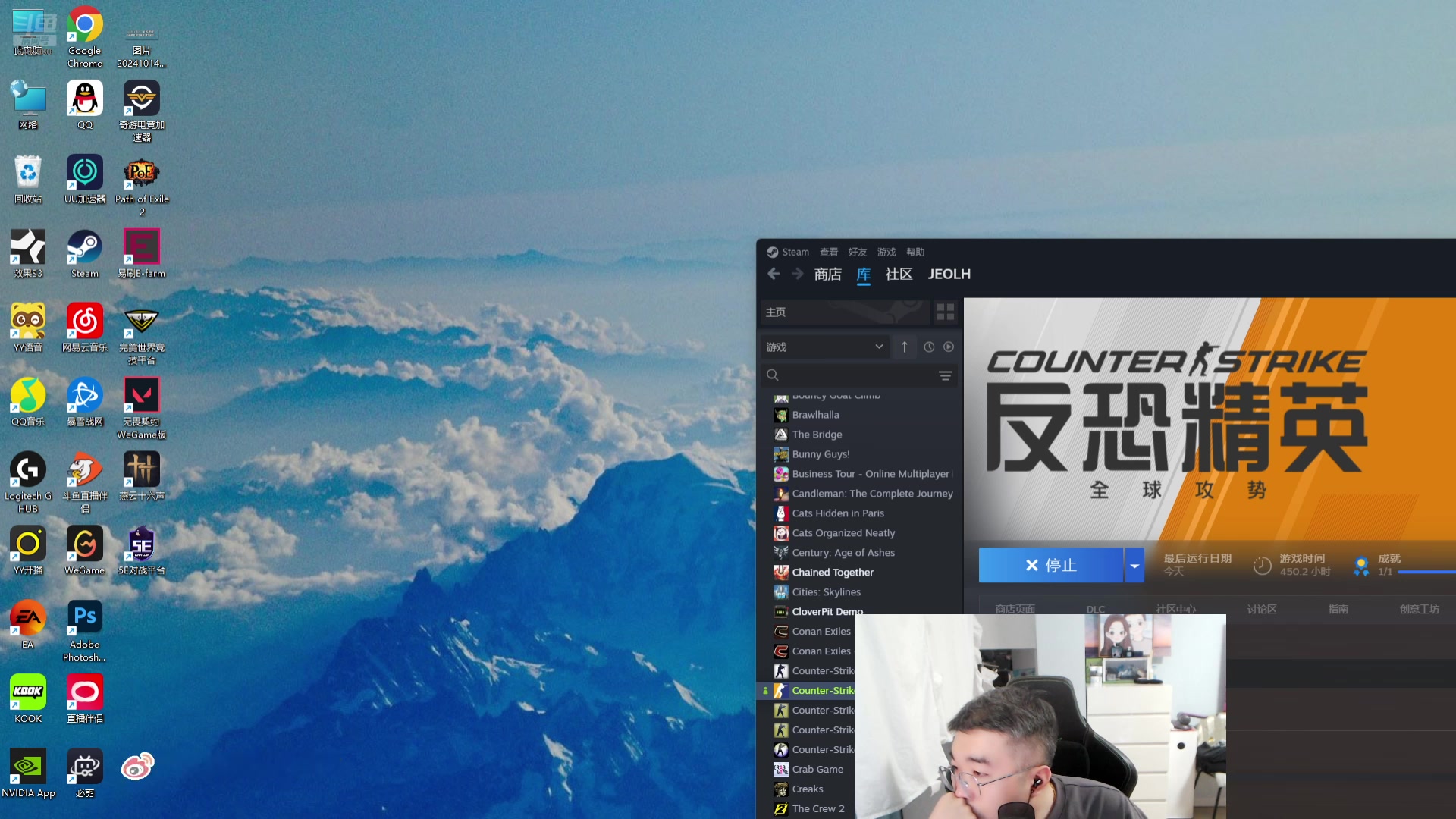The image size is (1456, 819).
Task: Open Adobe Photoshop desktop shortcut
Action: 84,632
